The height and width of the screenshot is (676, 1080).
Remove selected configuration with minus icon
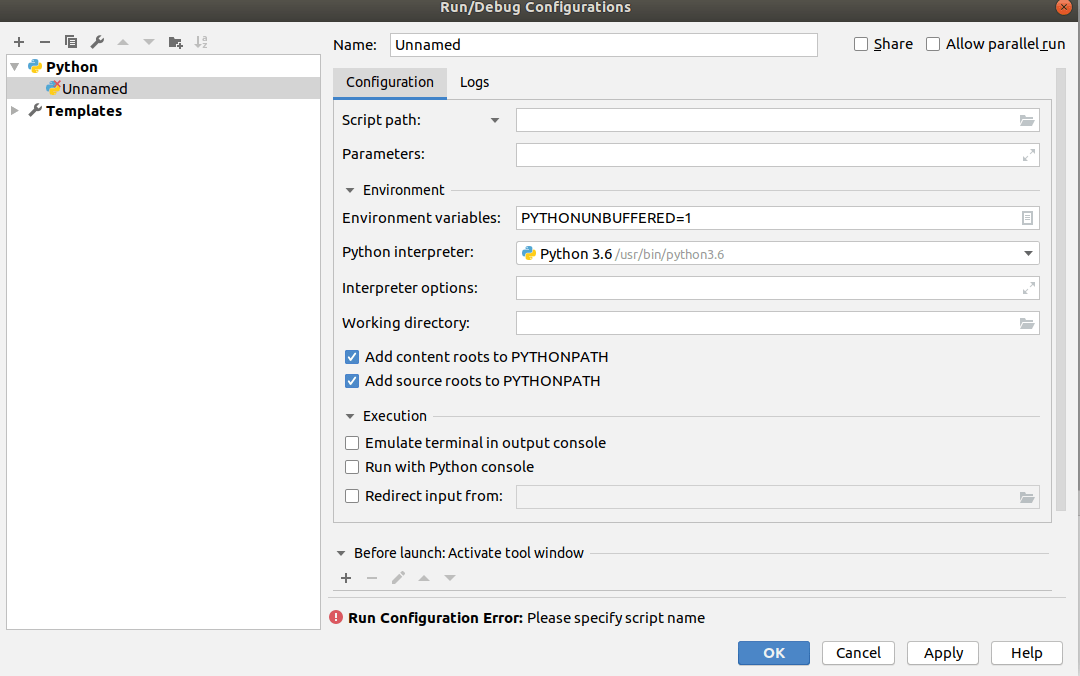[45, 42]
